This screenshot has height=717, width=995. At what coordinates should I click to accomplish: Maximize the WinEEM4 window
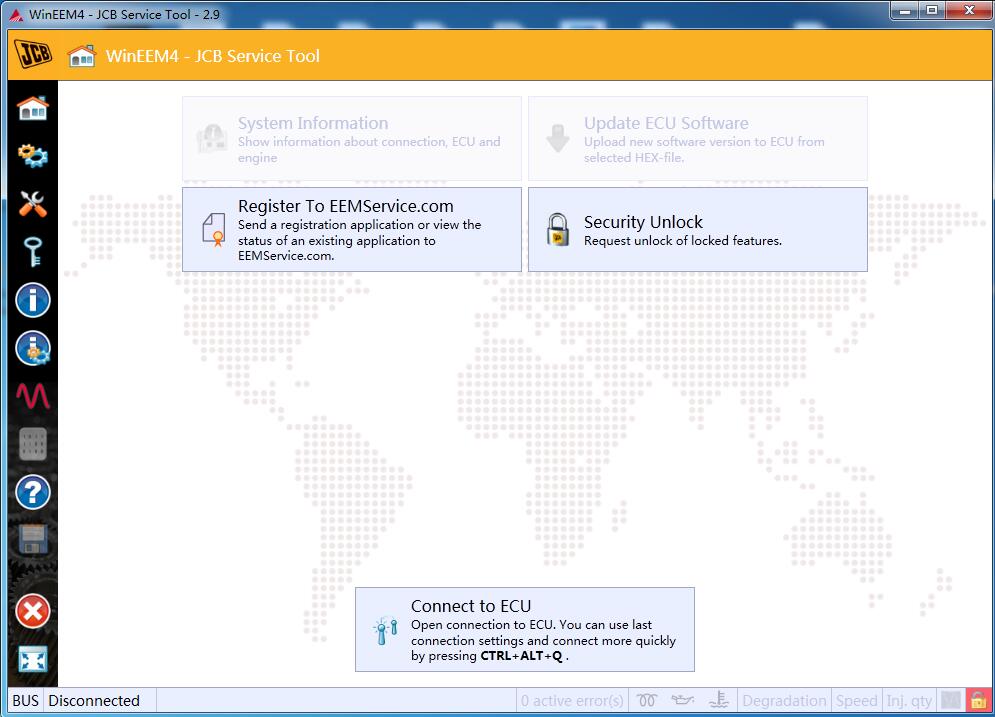coord(932,10)
